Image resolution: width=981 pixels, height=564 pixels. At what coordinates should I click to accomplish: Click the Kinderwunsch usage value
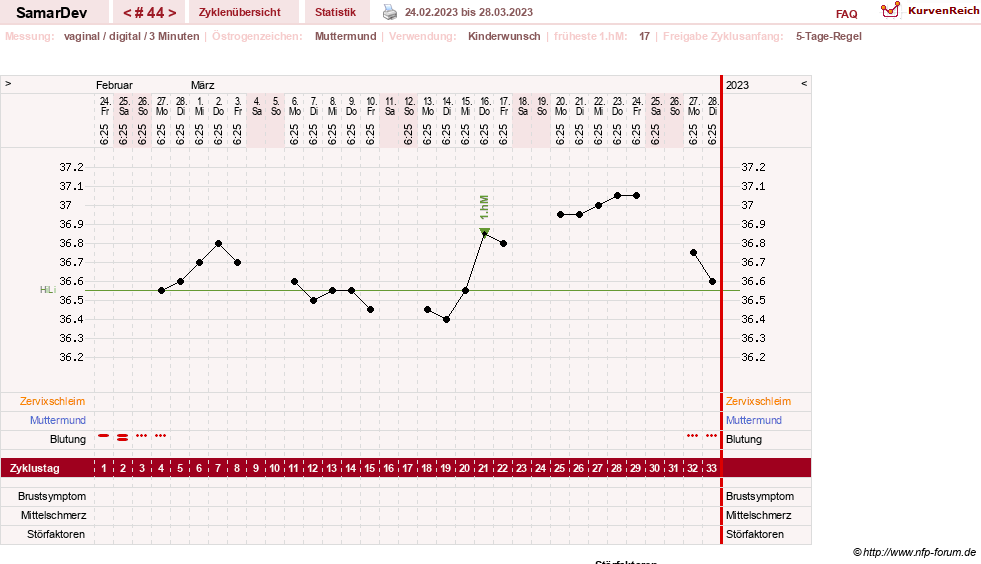coord(504,36)
